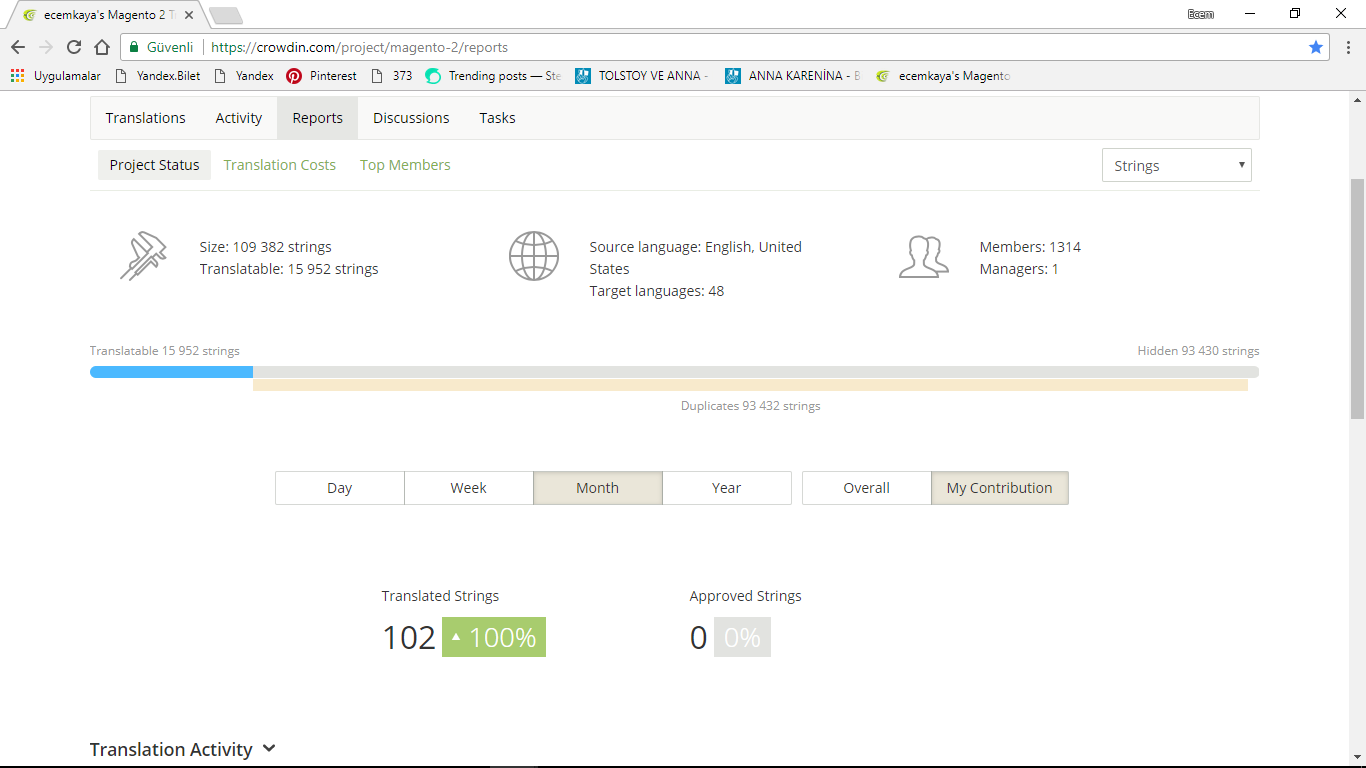Open the Strings unit dropdown
The height and width of the screenshot is (768, 1366).
click(1176, 166)
